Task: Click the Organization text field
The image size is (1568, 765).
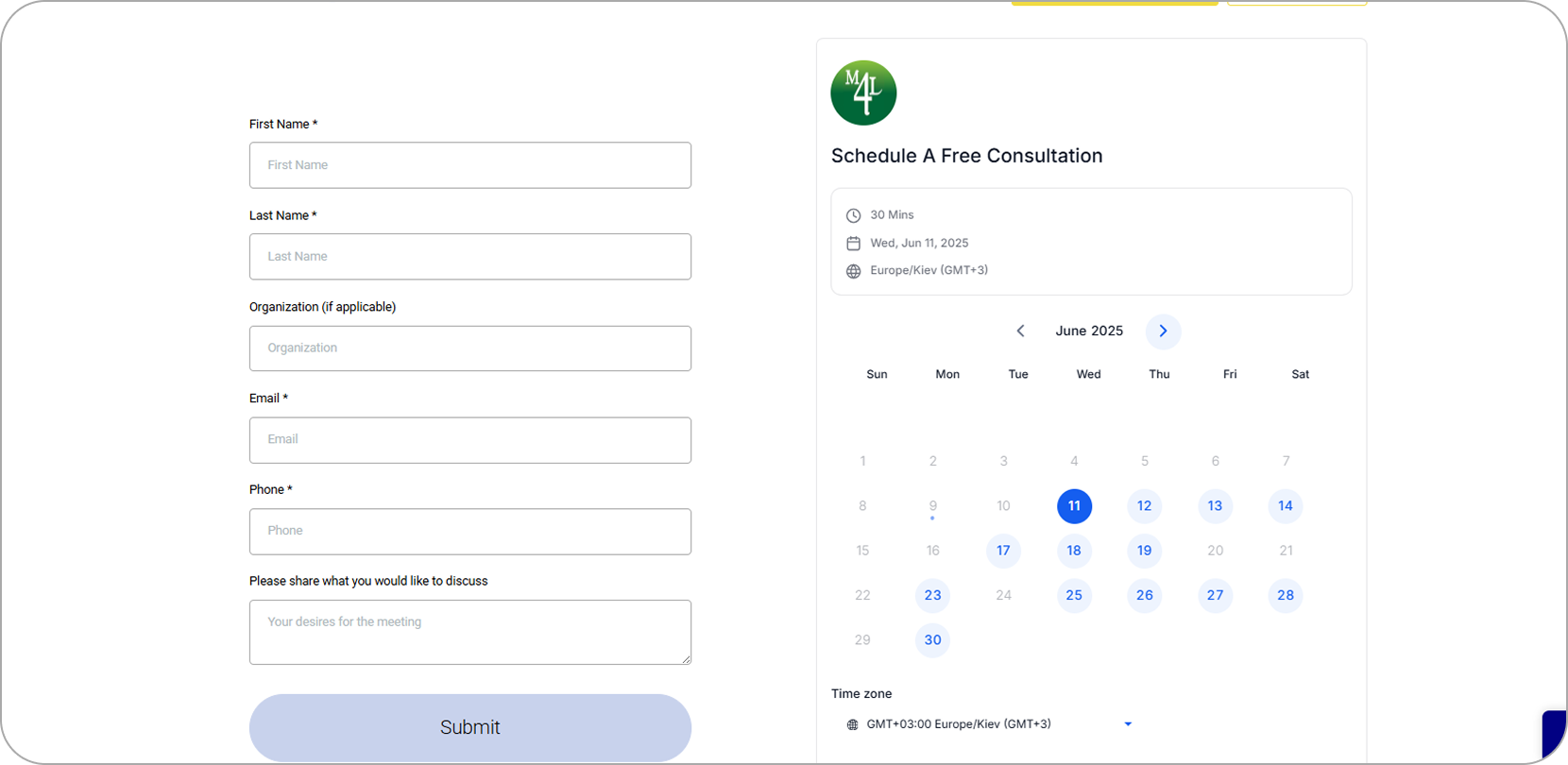Action: click(x=470, y=348)
